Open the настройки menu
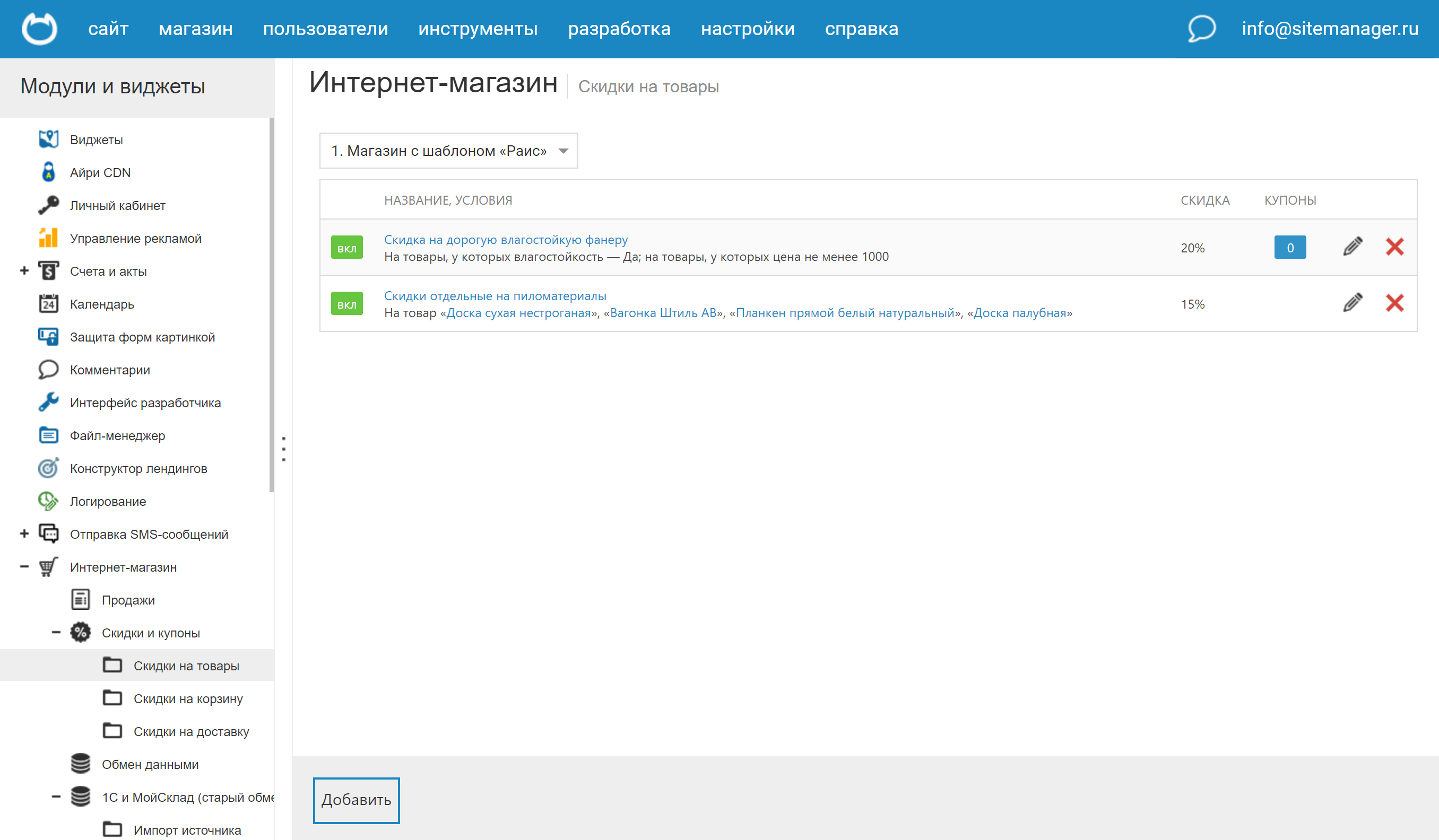 748,28
